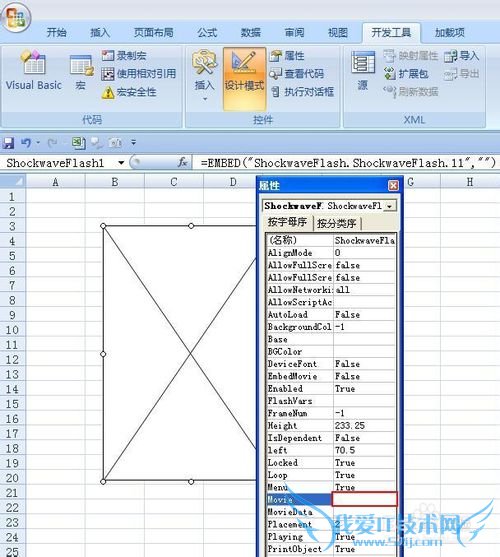This screenshot has width=500, height=557.
Task: Select row 10 header
Action: click(12, 330)
